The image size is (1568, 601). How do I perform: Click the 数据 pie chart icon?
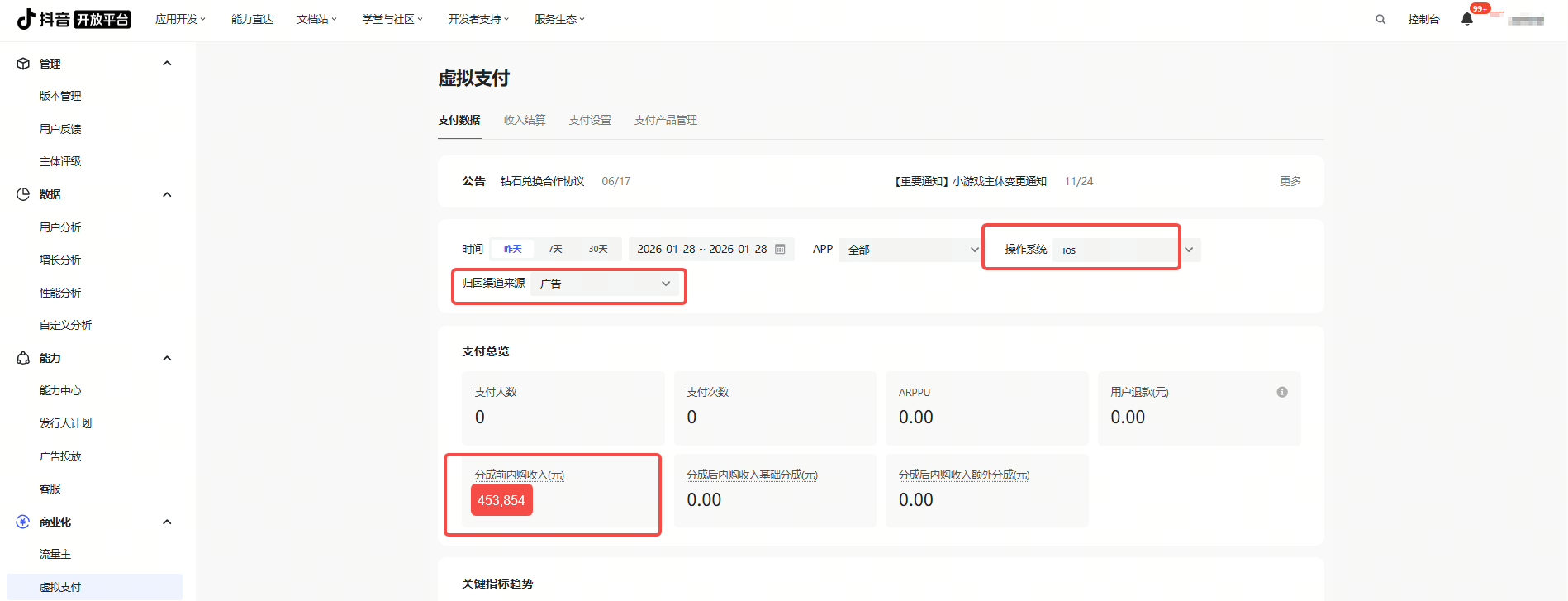pos(23,194)
